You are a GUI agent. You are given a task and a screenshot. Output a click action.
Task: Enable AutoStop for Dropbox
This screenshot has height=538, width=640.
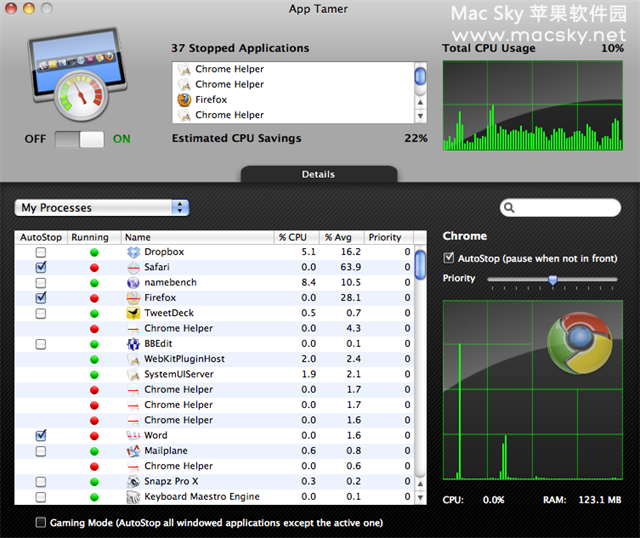(x=41, y=252)
